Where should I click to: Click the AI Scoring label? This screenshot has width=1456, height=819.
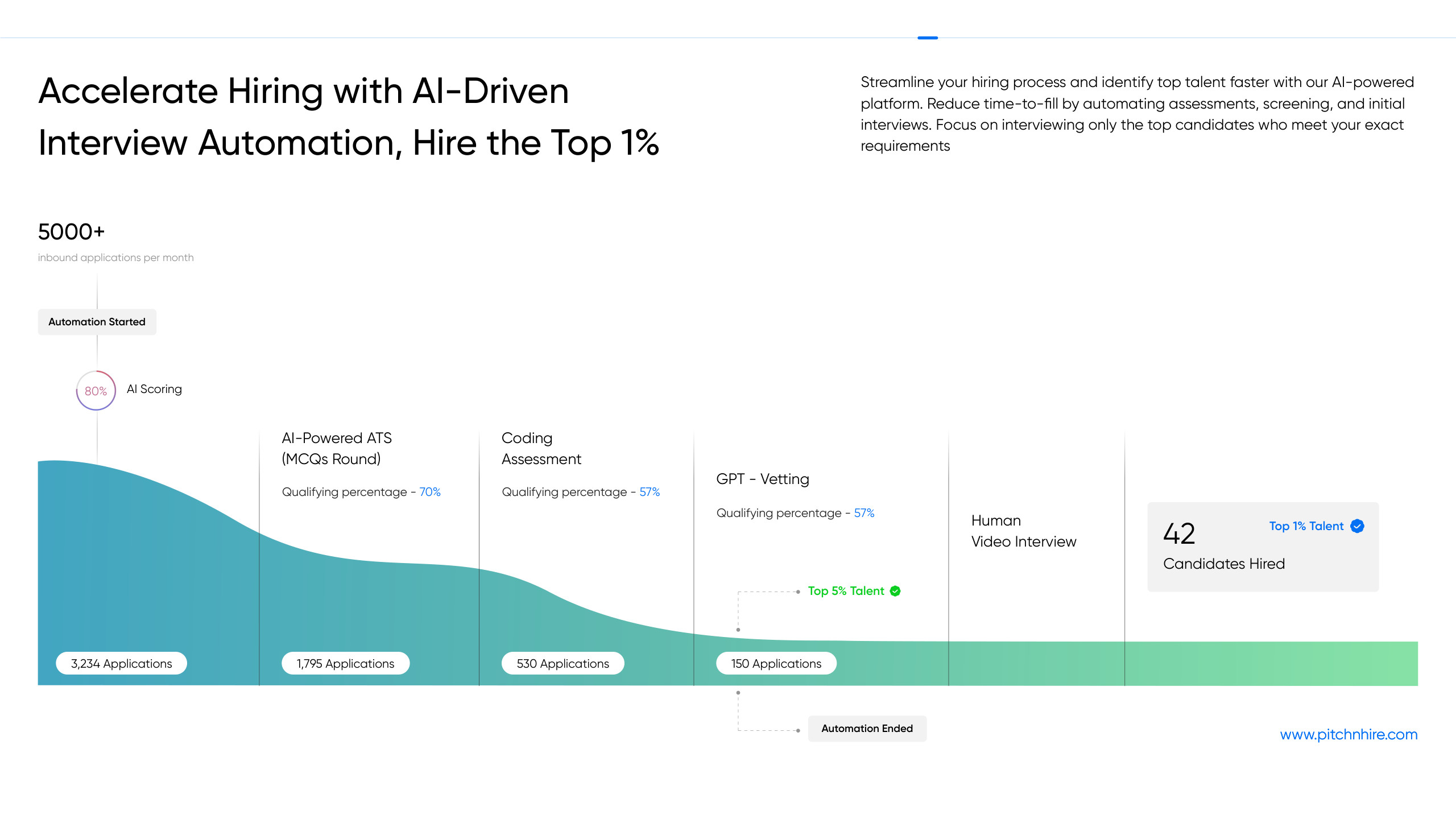tap(154, 389)
